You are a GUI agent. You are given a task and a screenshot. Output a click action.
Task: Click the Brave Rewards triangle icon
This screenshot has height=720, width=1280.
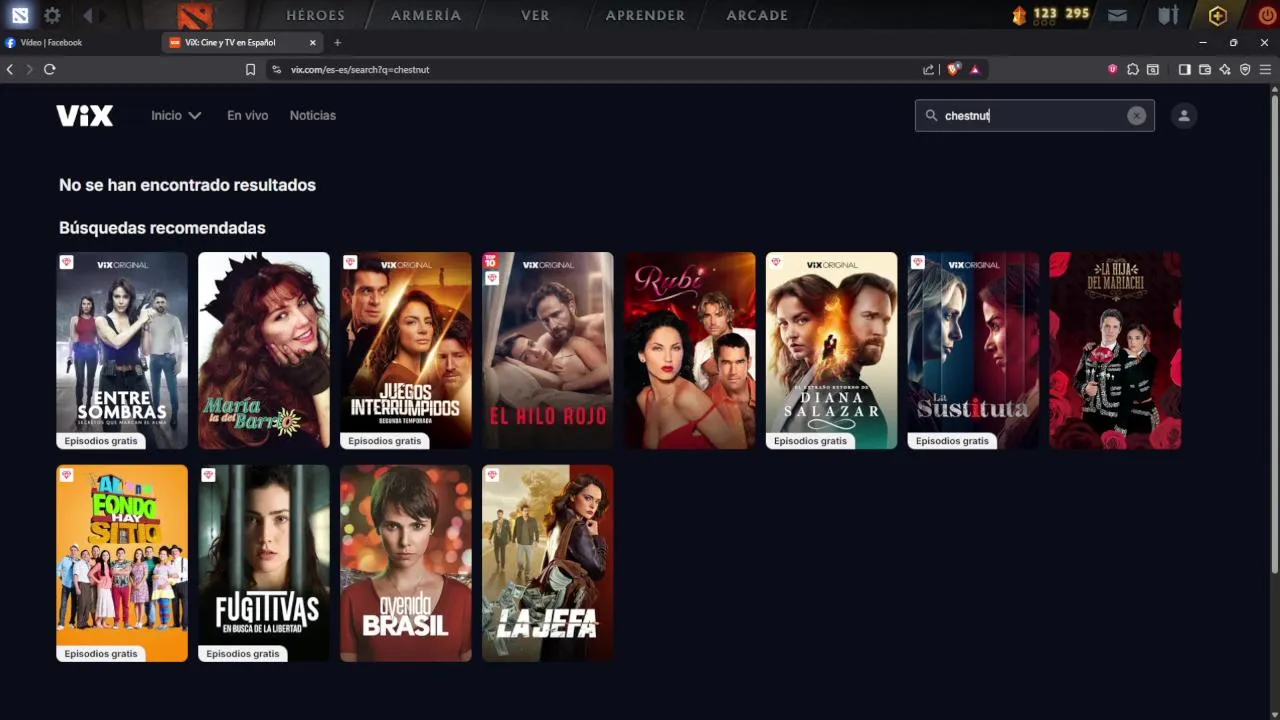975,69
